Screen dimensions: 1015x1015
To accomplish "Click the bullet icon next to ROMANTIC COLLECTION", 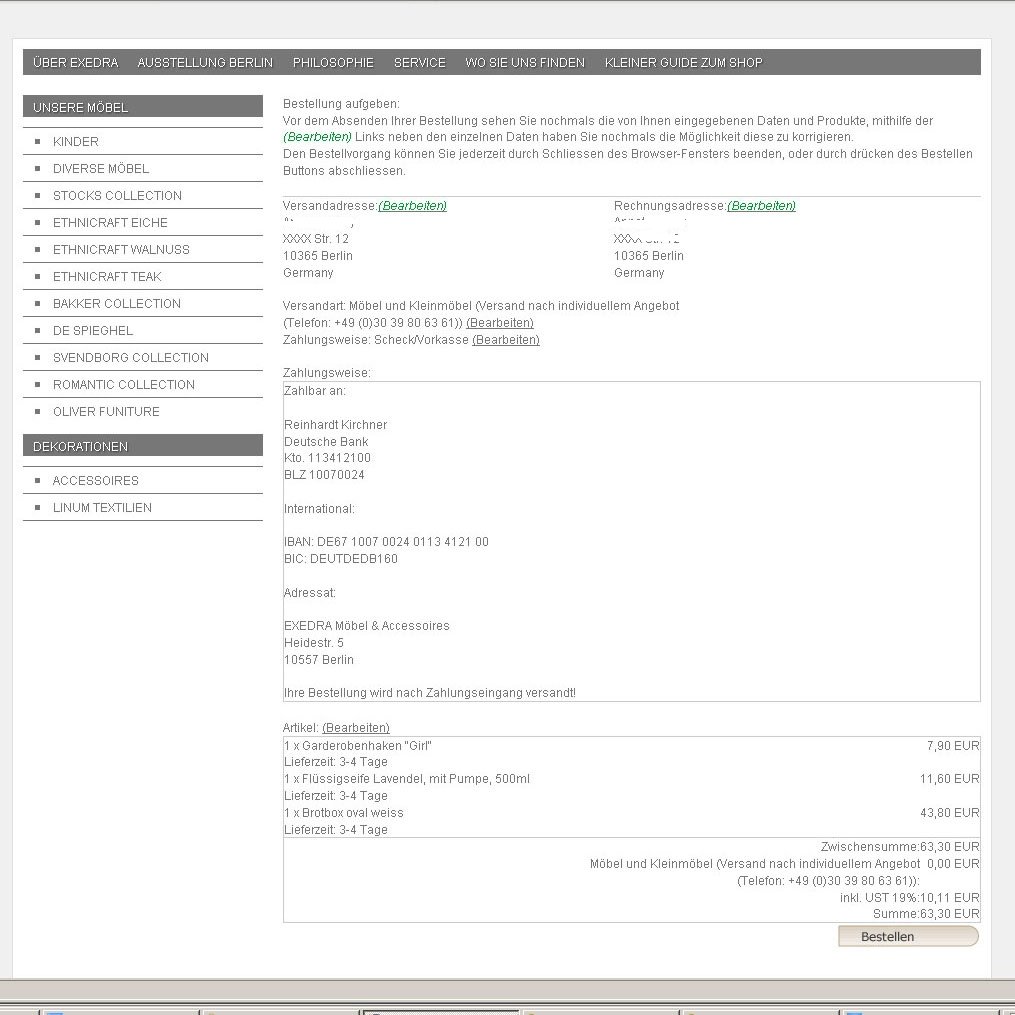I will click(x=38, y=385).
